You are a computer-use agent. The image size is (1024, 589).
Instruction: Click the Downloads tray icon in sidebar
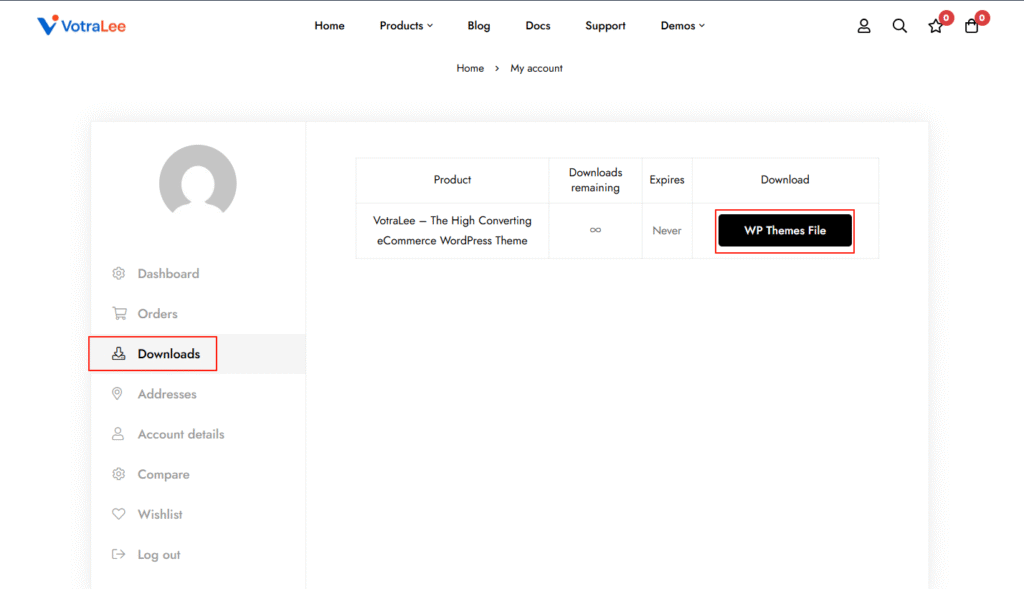[x=118, y=353]
